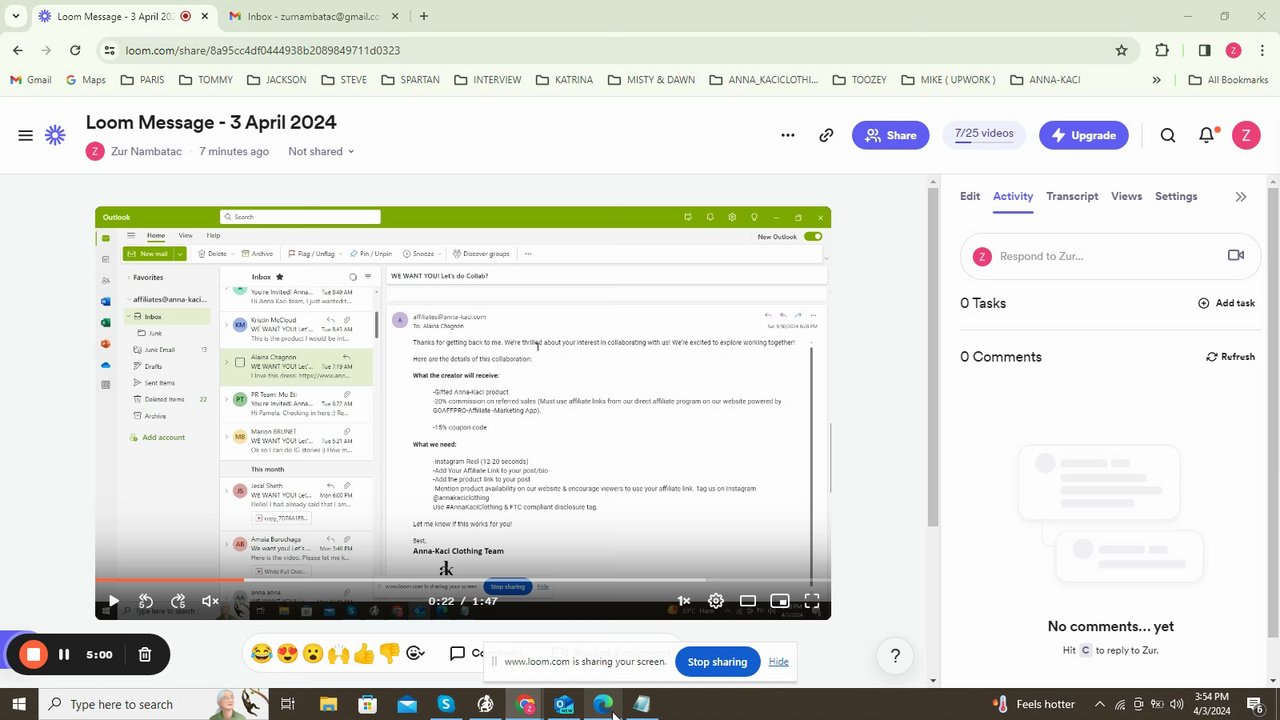Viewport: 1280px width, 720px height.
Task: Open a new browser tab
Action: [x=424, y=16]
